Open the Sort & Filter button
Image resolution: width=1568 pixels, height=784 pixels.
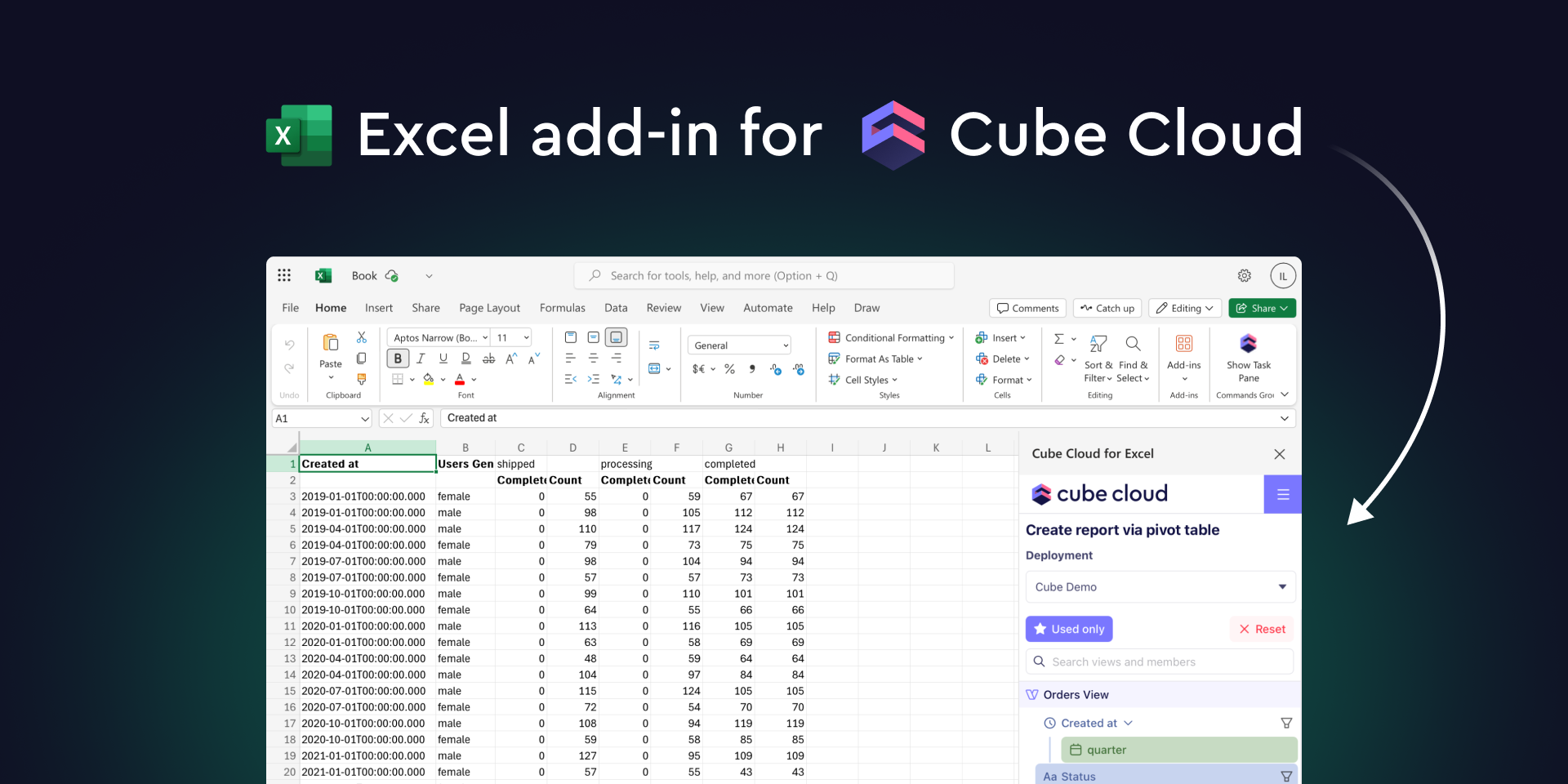[x=1098, y=359]
